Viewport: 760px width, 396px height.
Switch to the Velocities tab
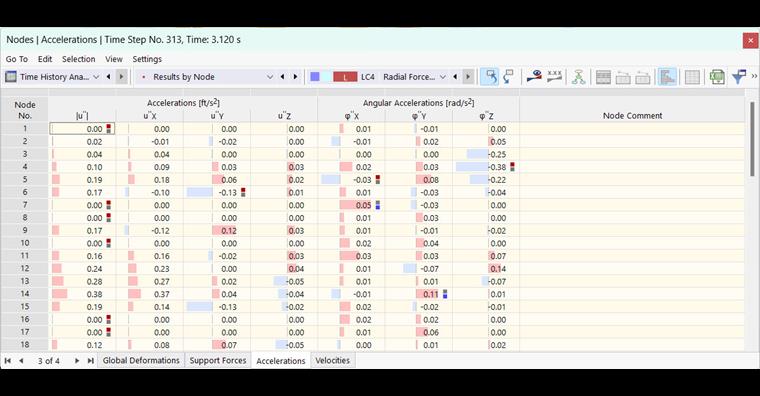coord(332,360)
